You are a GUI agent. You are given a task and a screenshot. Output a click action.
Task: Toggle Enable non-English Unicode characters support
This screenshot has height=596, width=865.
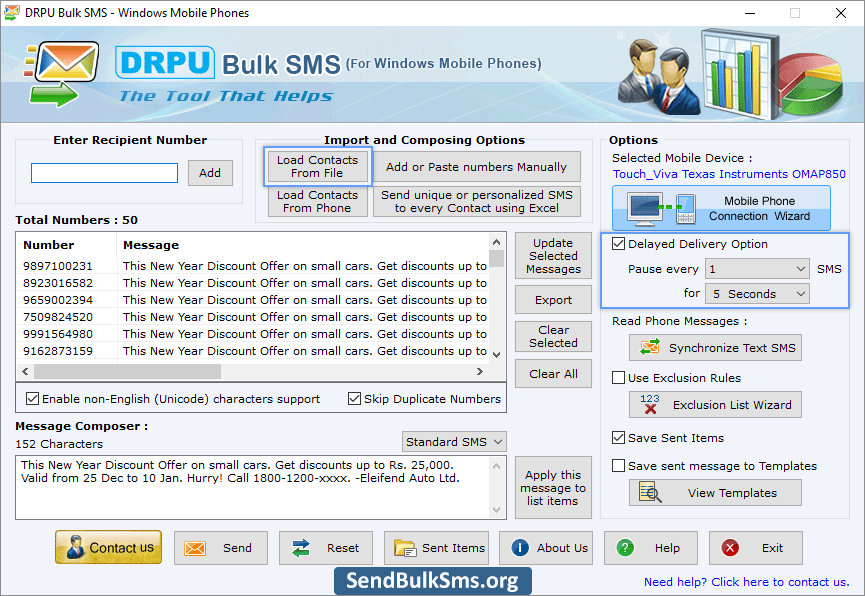pos(33,398)
